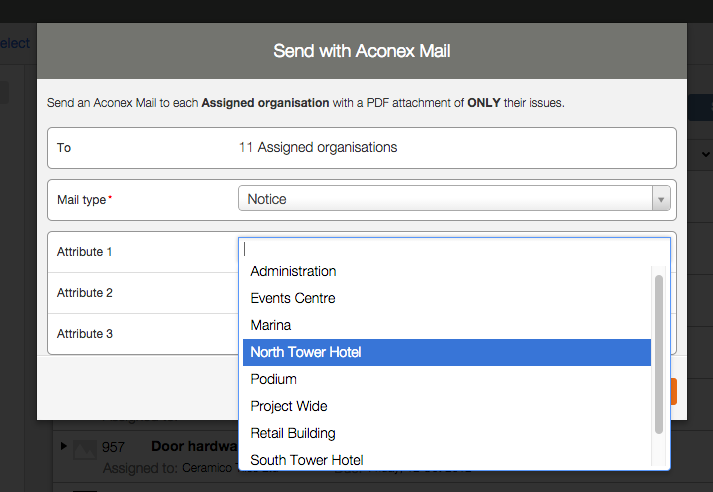Click the Attribute 2 label

[x=85, y=293]
